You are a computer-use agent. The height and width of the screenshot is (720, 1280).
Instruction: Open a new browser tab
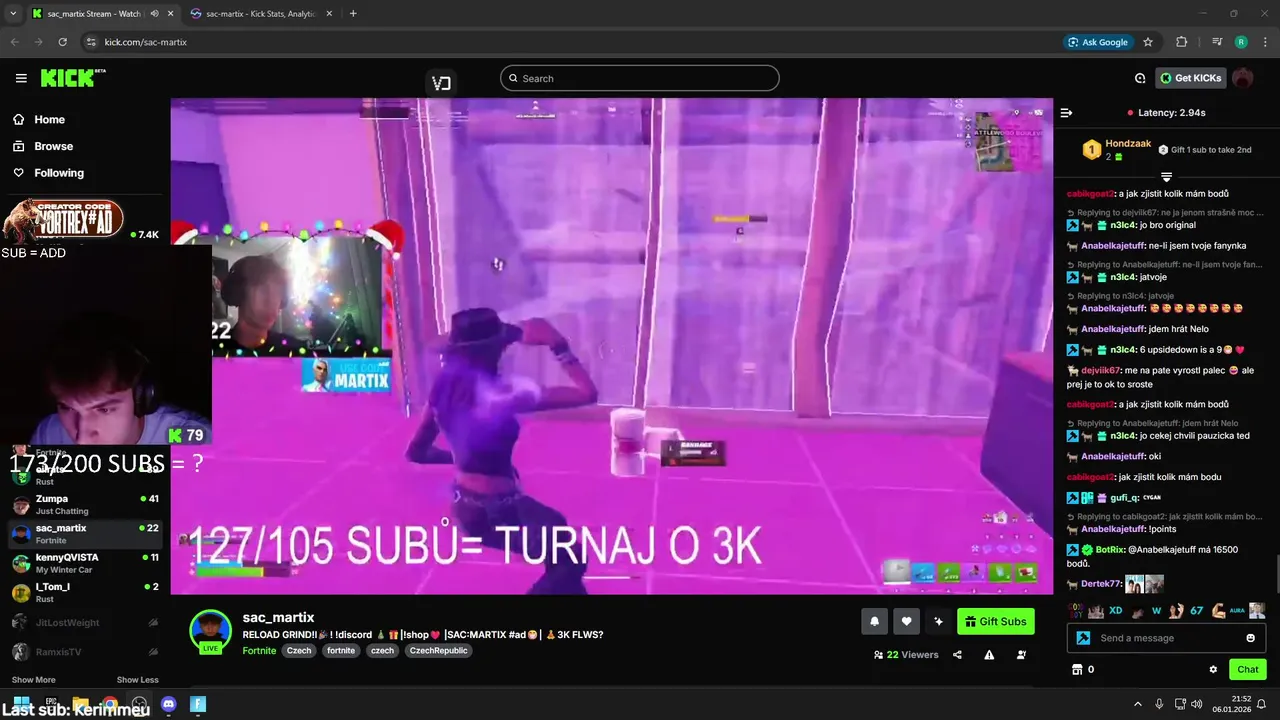353,13
